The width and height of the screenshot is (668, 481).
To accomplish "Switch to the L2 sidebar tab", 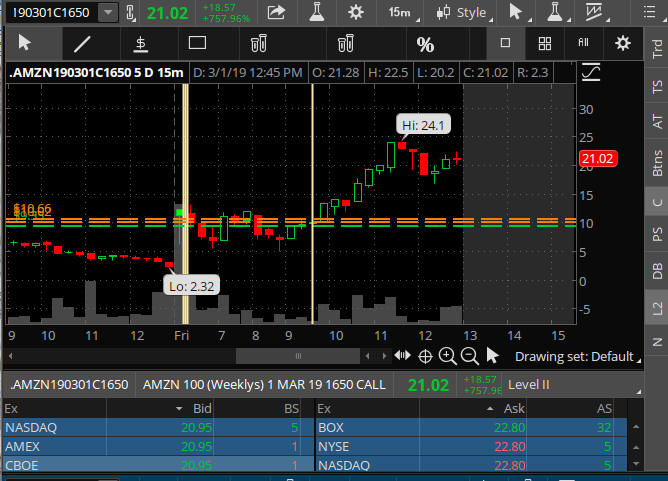I will tap(657, 308).
